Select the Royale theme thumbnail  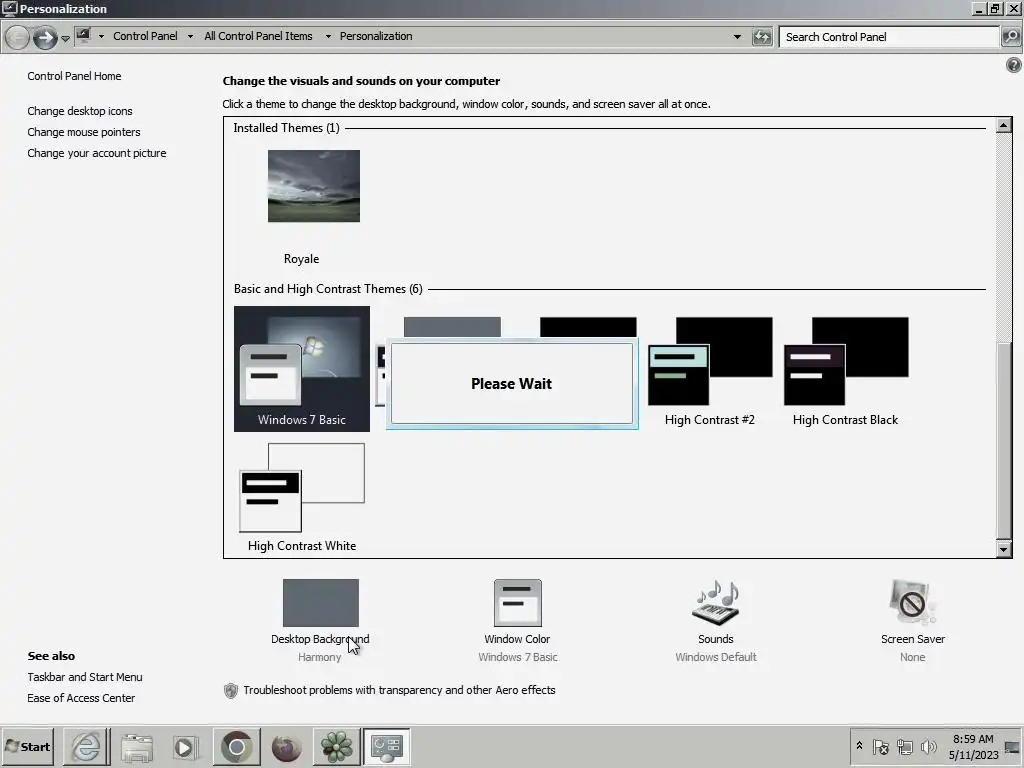coord(313,186)
